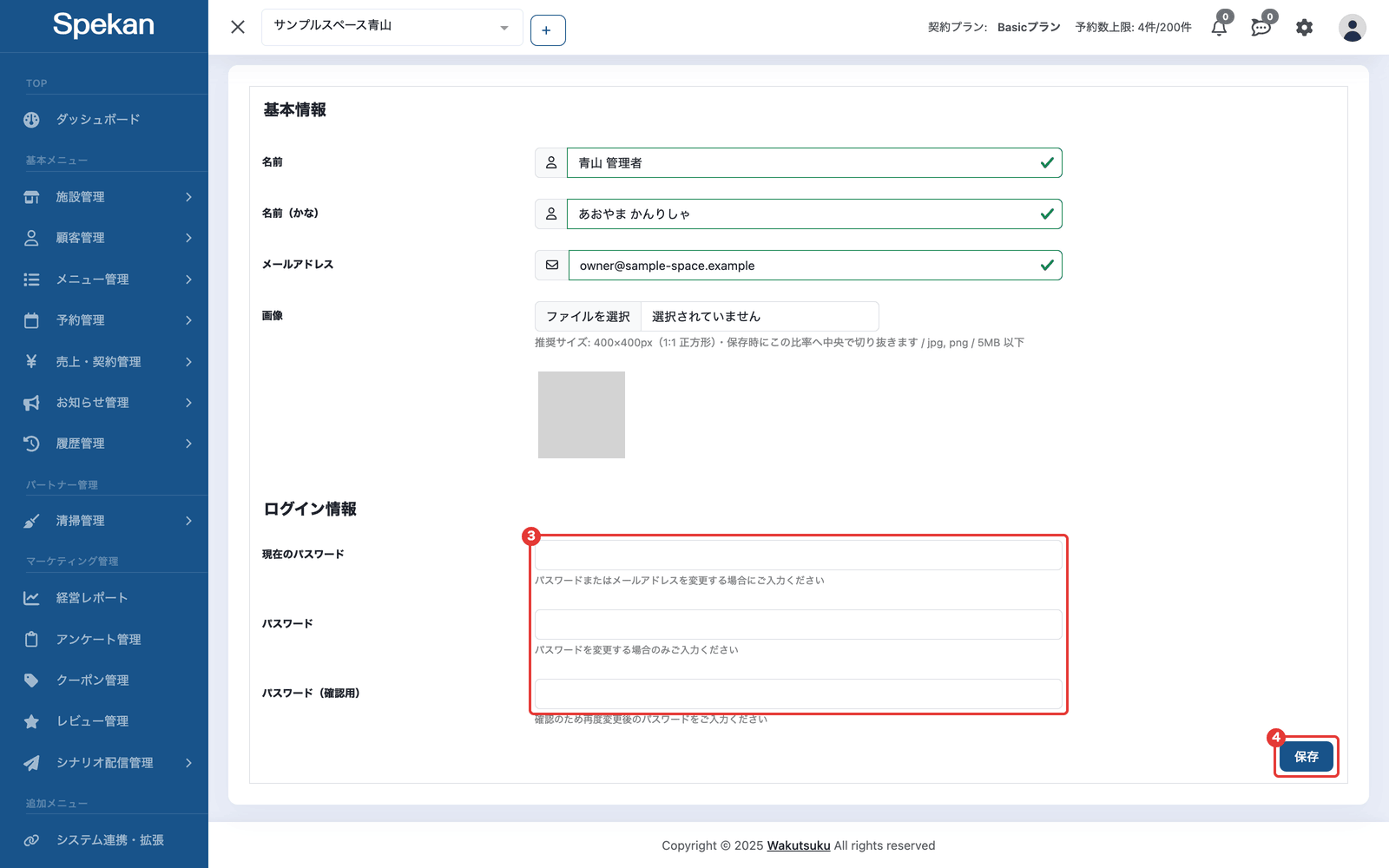Click the お知らせ管理 megaphone icon

(31, 403)
